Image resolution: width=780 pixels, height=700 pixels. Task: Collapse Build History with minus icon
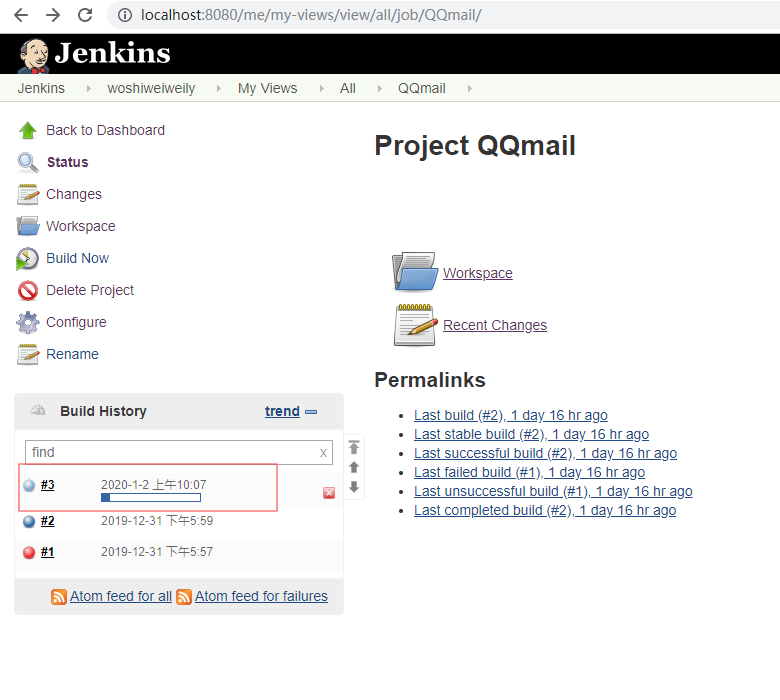pos(311,412)
